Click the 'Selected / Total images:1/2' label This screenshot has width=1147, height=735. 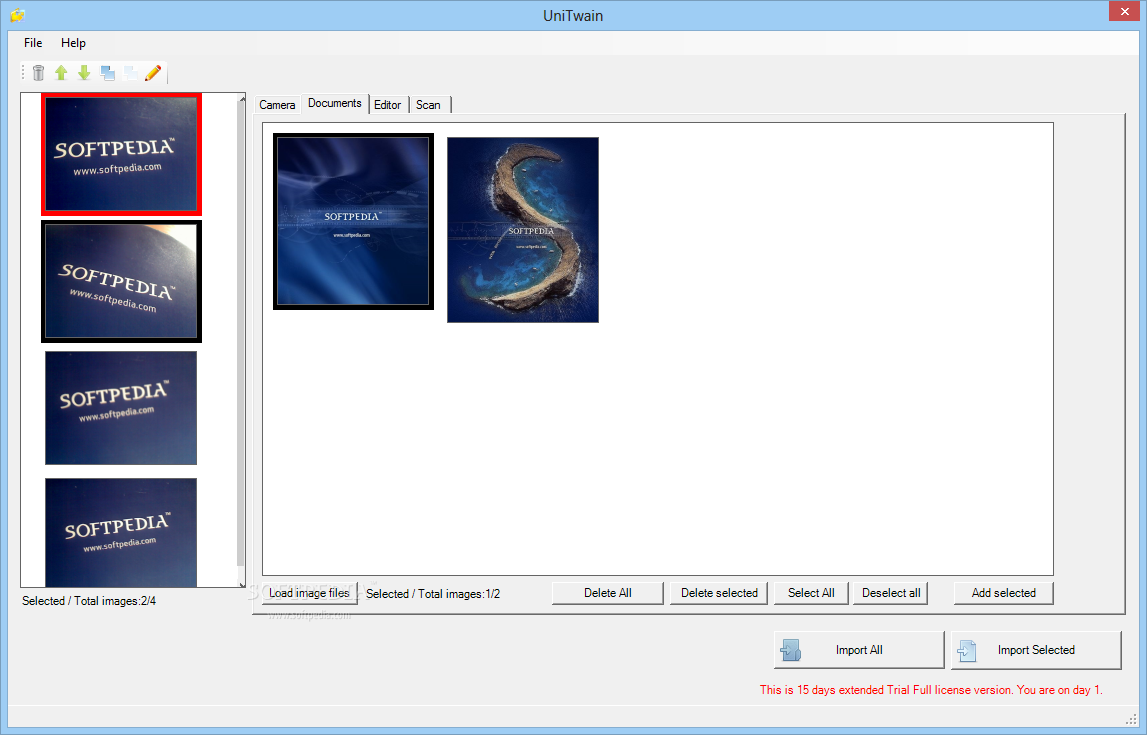tap(433, 594)
